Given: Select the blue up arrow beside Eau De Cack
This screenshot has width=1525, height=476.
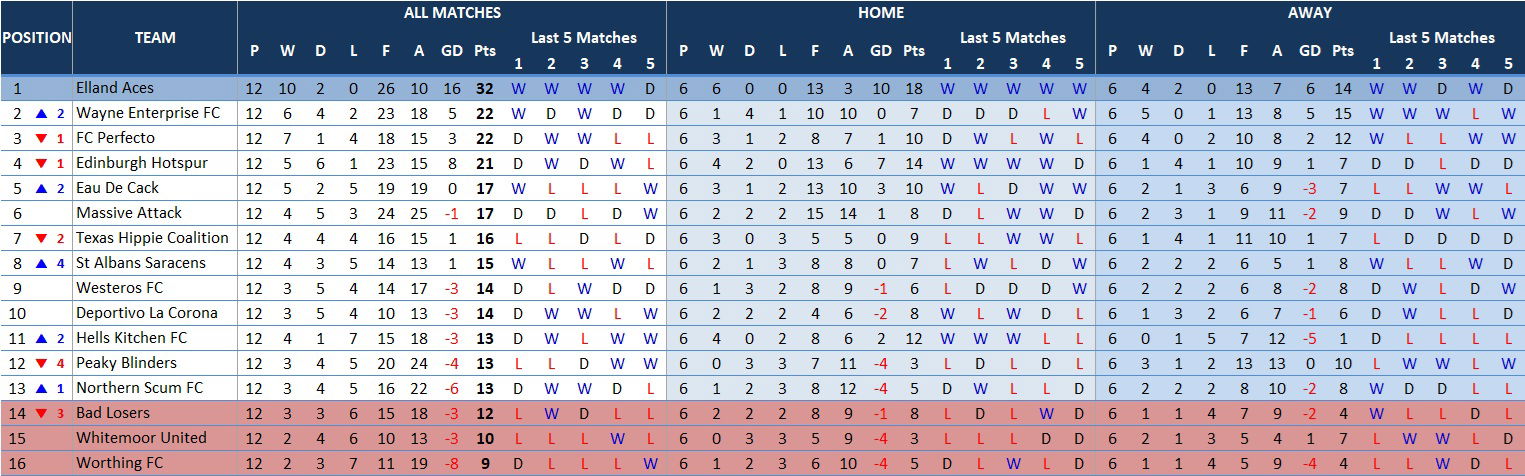Looking at the screenshot, I should (x=41, y=188).
